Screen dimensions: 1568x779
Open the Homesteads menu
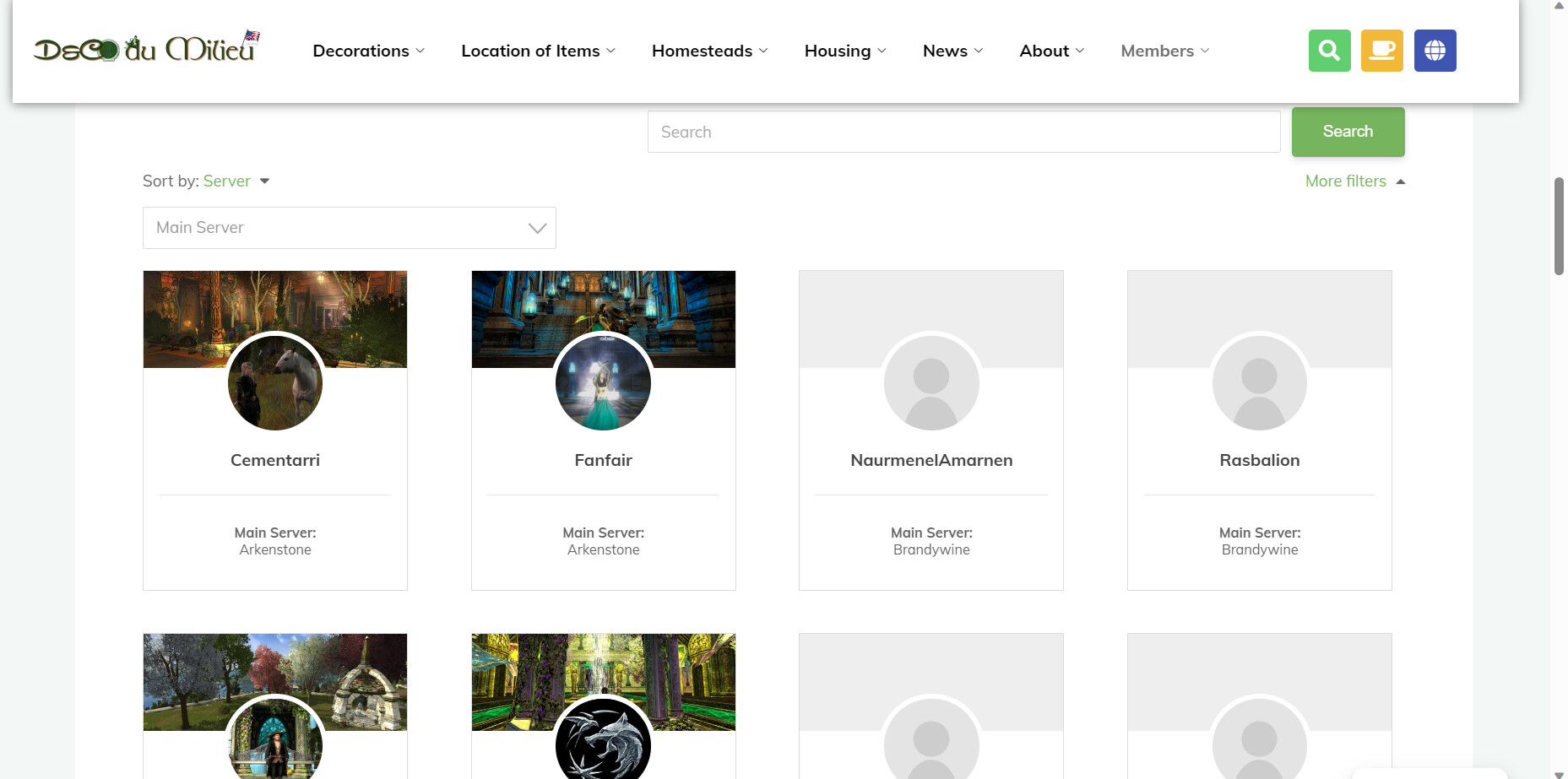point(709,51)
